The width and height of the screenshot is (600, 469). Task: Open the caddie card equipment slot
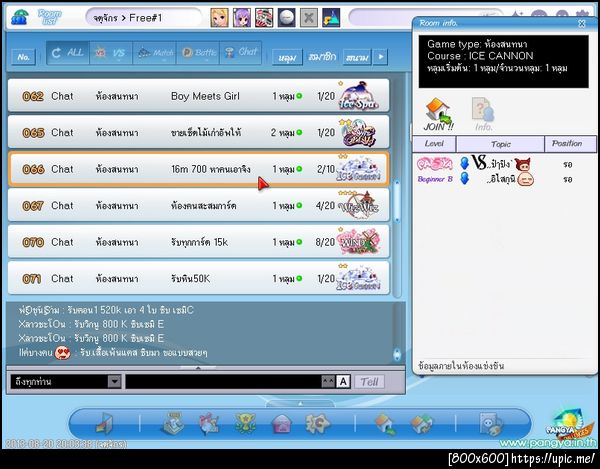tap(264, 18)
